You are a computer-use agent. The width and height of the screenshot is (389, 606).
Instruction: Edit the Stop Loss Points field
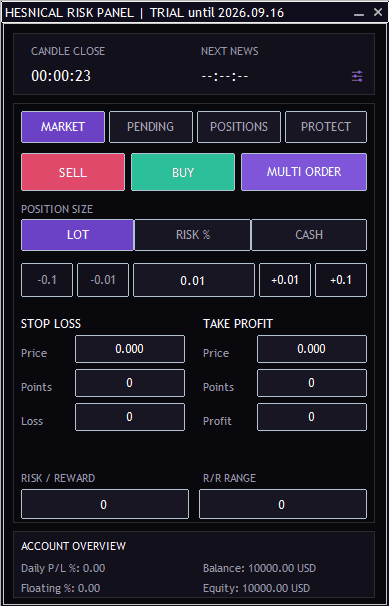click(130, 383)
